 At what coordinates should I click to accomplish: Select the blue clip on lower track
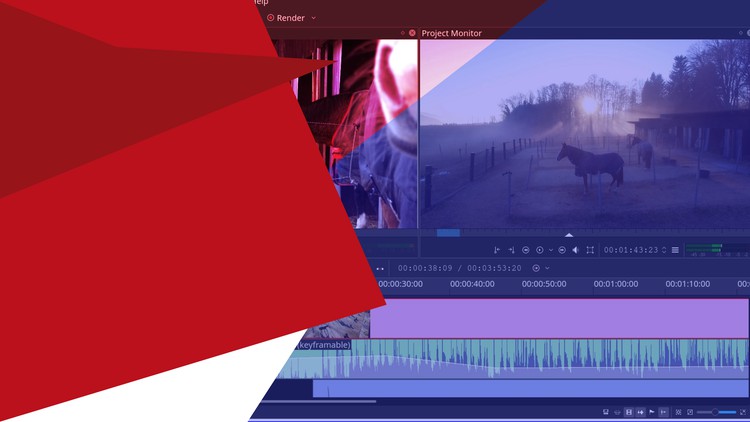[x=530, y=388]
